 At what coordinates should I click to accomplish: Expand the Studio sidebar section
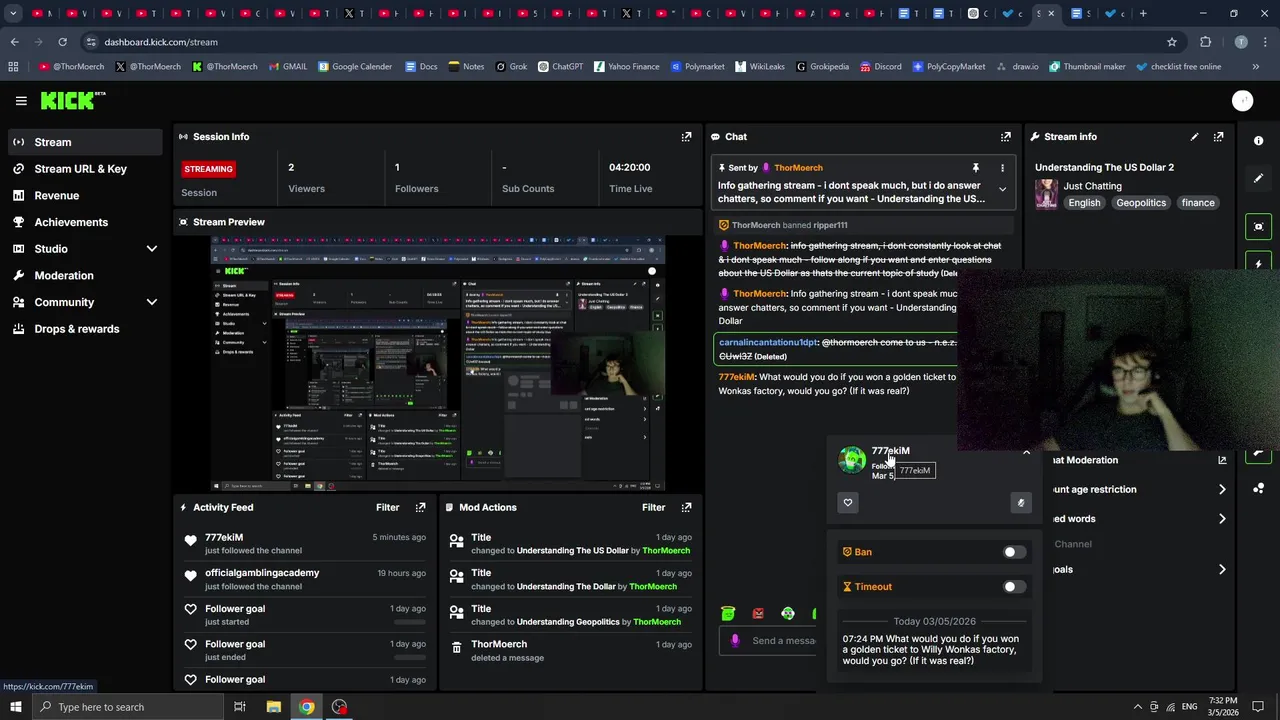pos(152,249)
